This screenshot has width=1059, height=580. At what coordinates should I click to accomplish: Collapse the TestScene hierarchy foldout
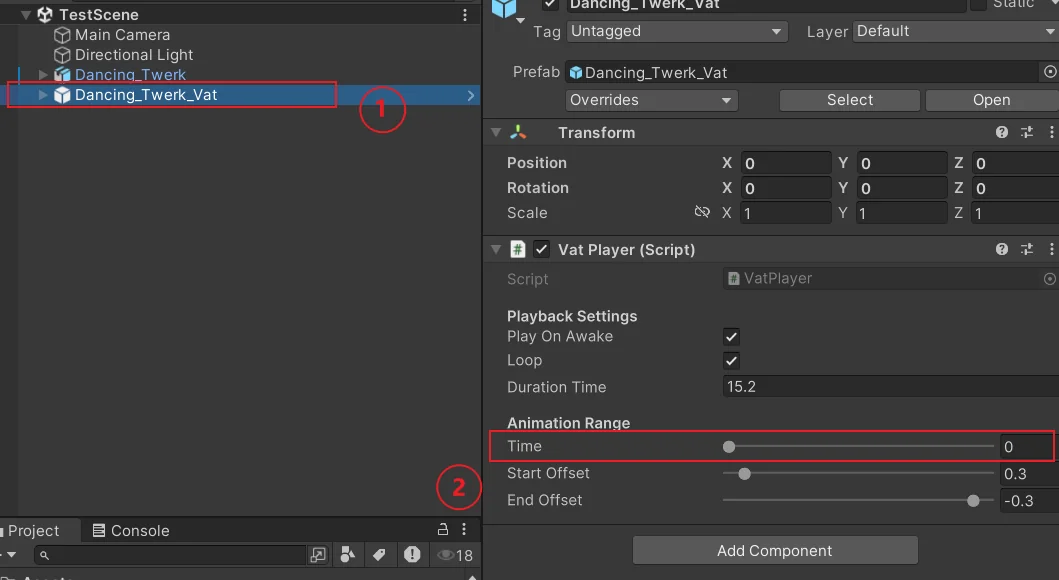[x=26, y=15]
